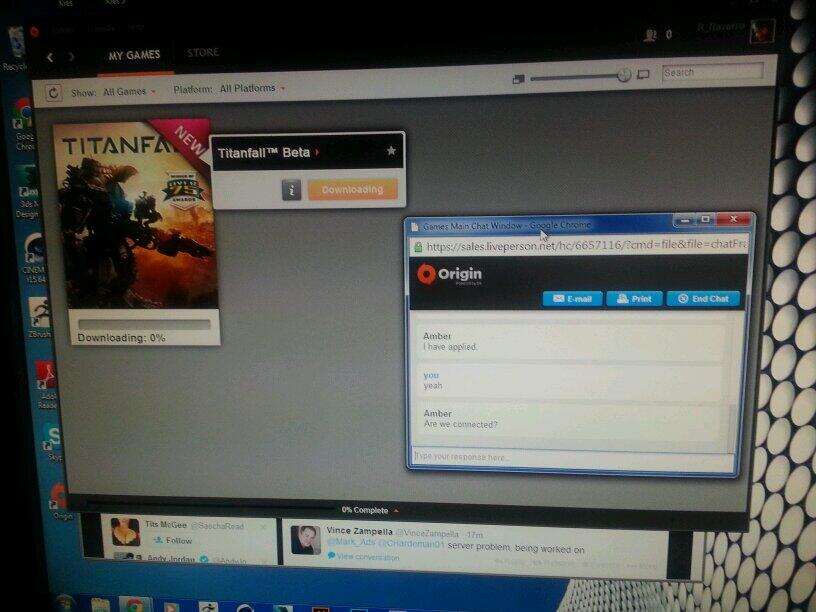Open Titanfall Beta details arrow

[x=317, y=152]
